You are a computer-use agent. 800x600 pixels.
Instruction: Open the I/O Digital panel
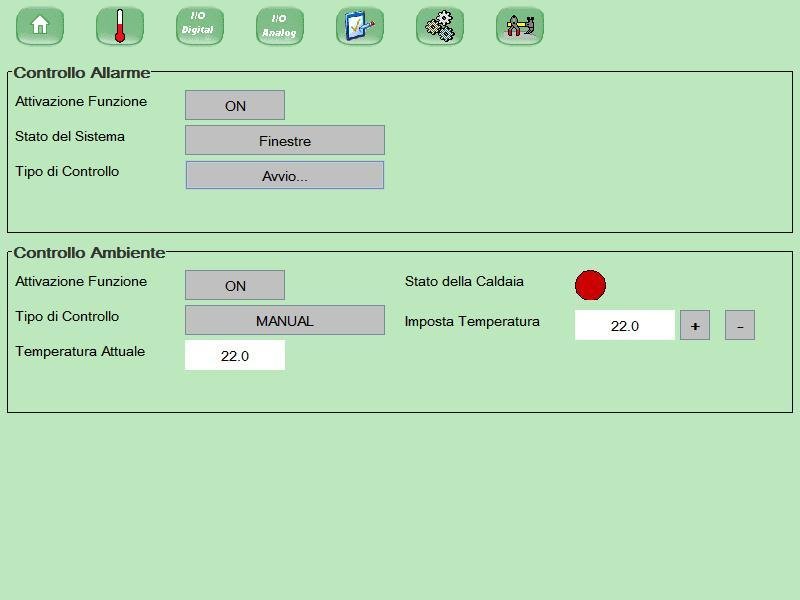199,26
